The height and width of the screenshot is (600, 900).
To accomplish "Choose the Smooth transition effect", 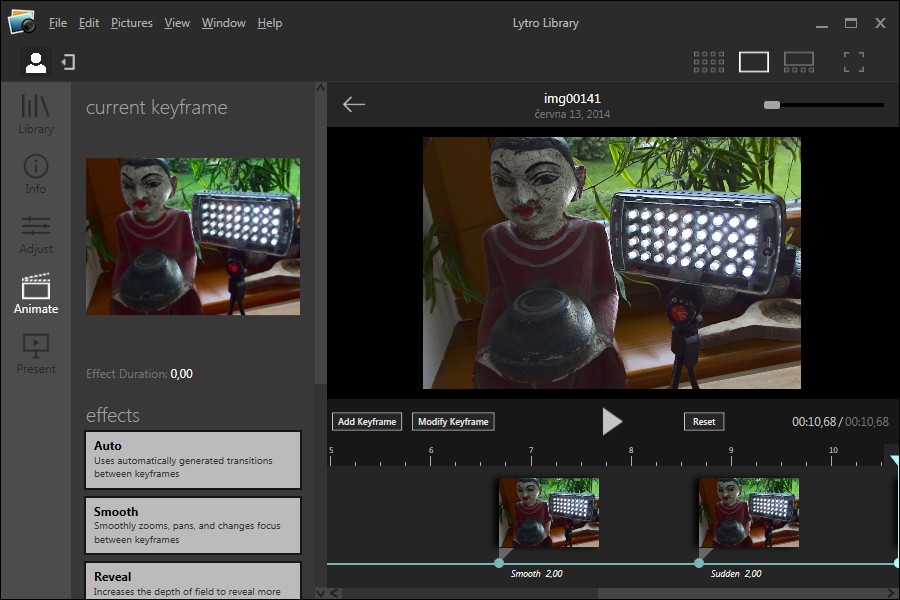I will [x=192, y=525].
